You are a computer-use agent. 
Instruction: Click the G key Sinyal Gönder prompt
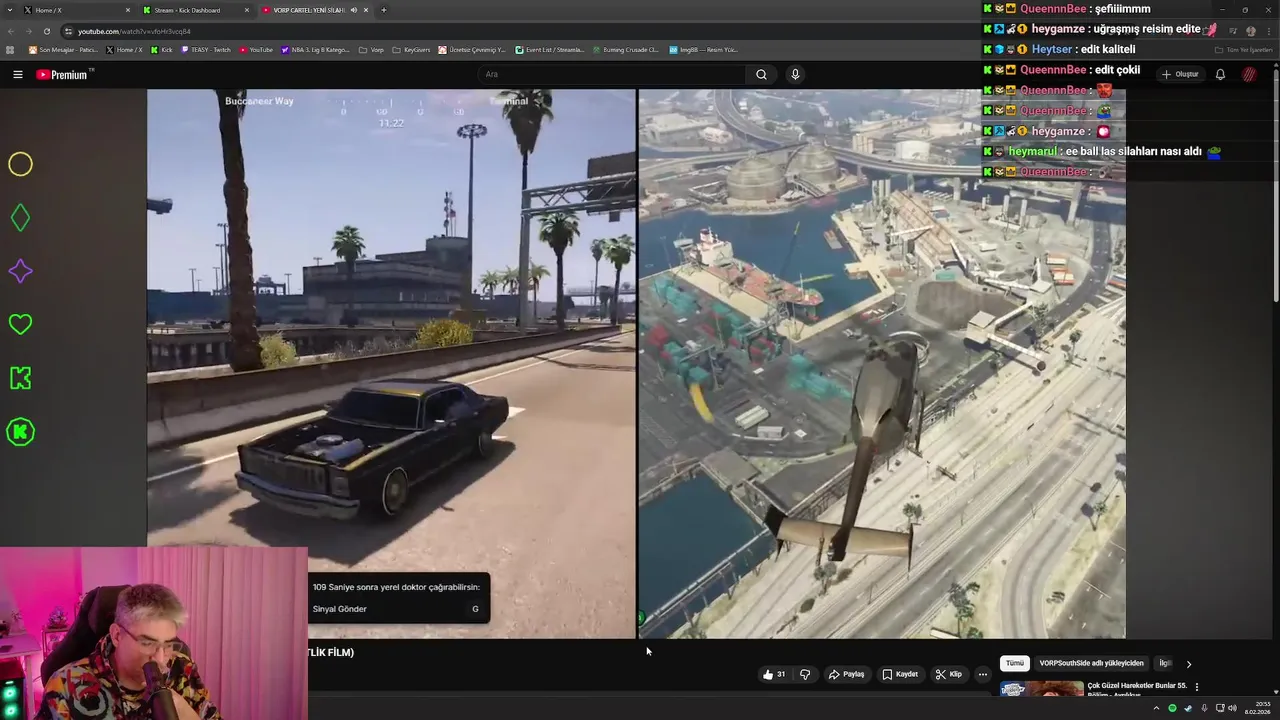point(475,609)
